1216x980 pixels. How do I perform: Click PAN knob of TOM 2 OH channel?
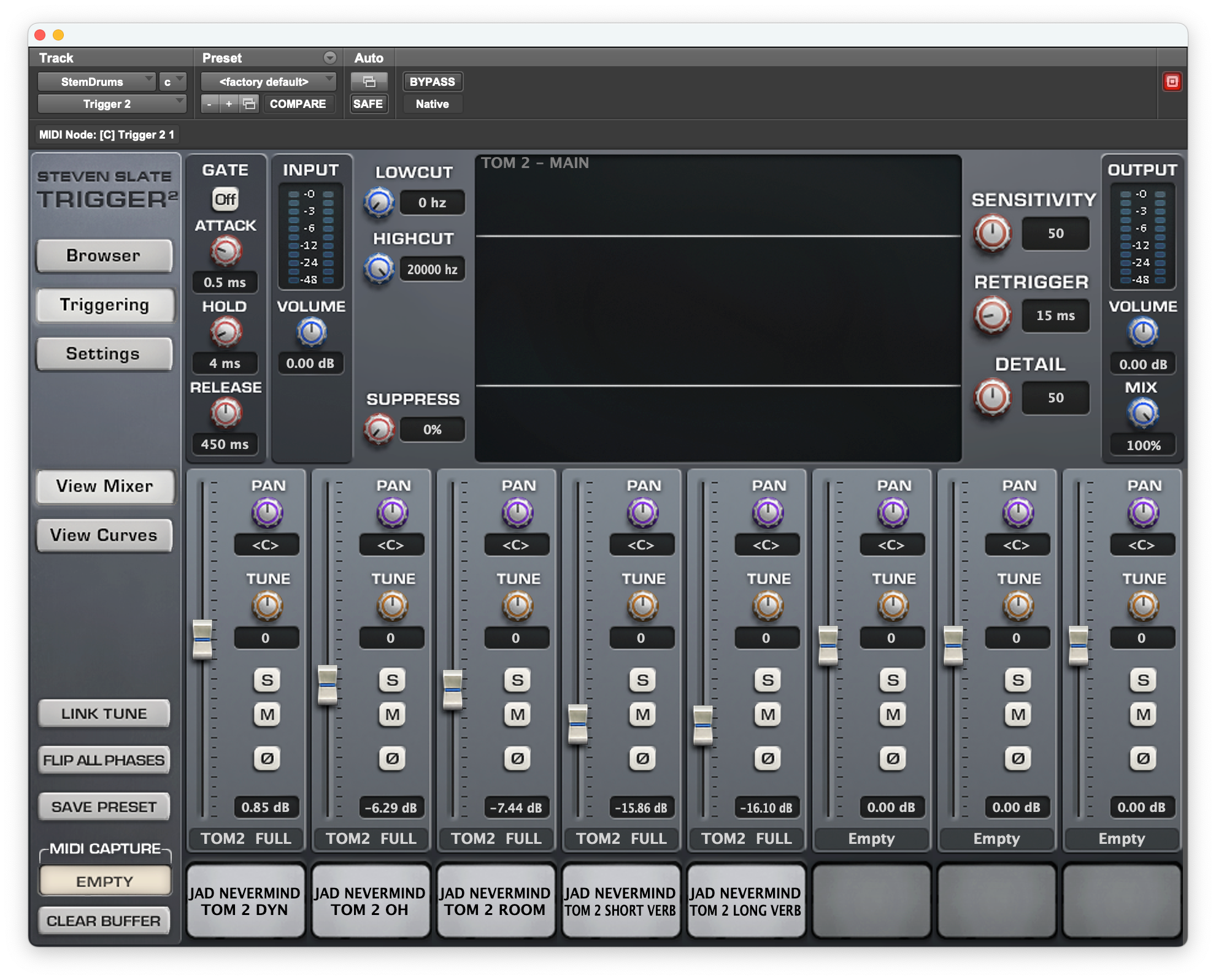[x=392, y=513]
